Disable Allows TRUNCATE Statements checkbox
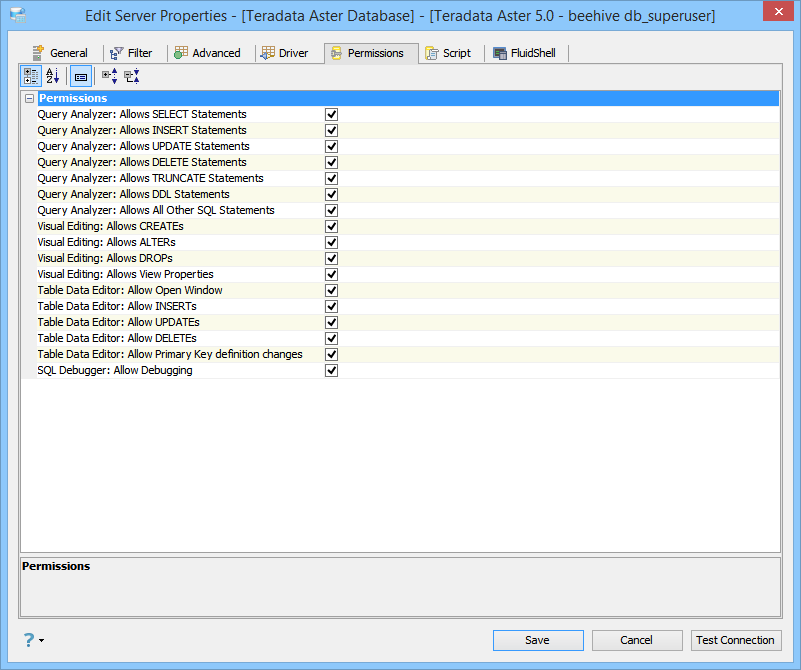Image resolution: width=801 pixels, height=670 pixels. click(x=332, y=178)
